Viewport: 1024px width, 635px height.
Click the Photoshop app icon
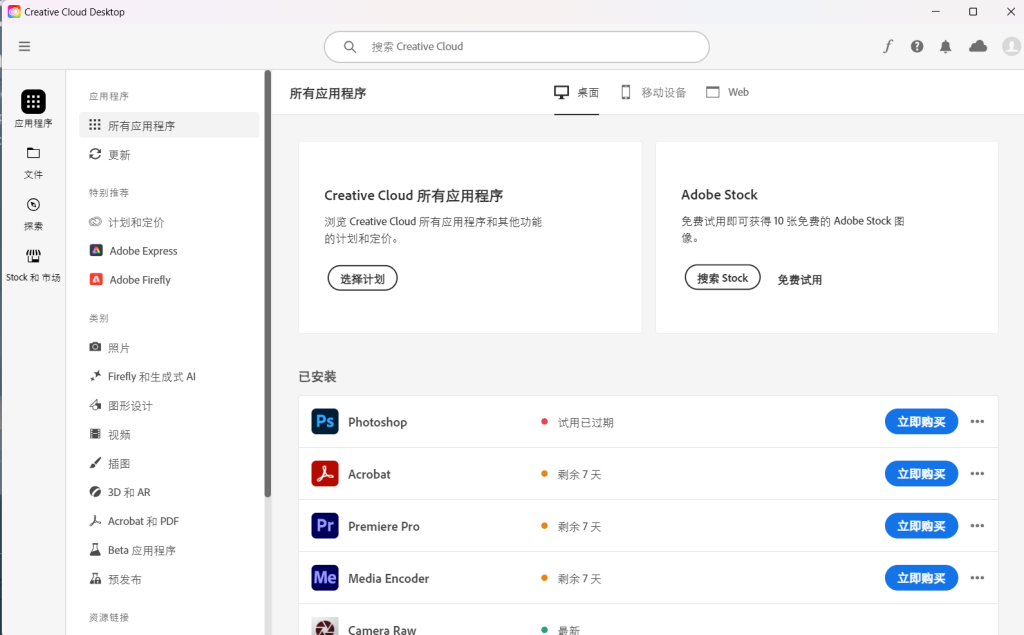pos(325,422)
